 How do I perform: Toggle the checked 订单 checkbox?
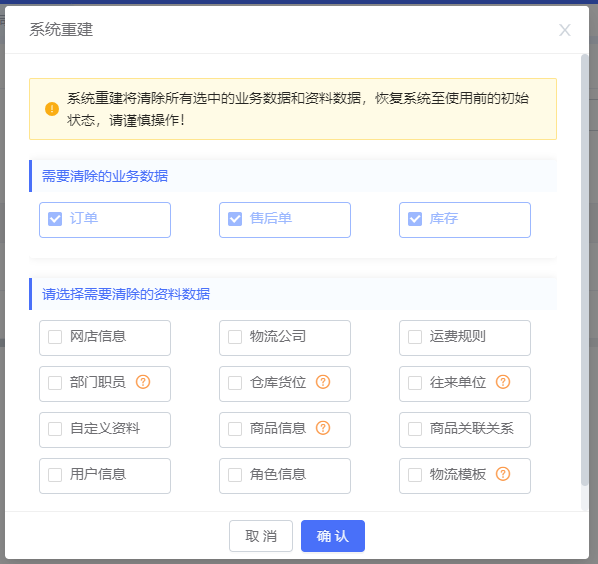[55, 219]
